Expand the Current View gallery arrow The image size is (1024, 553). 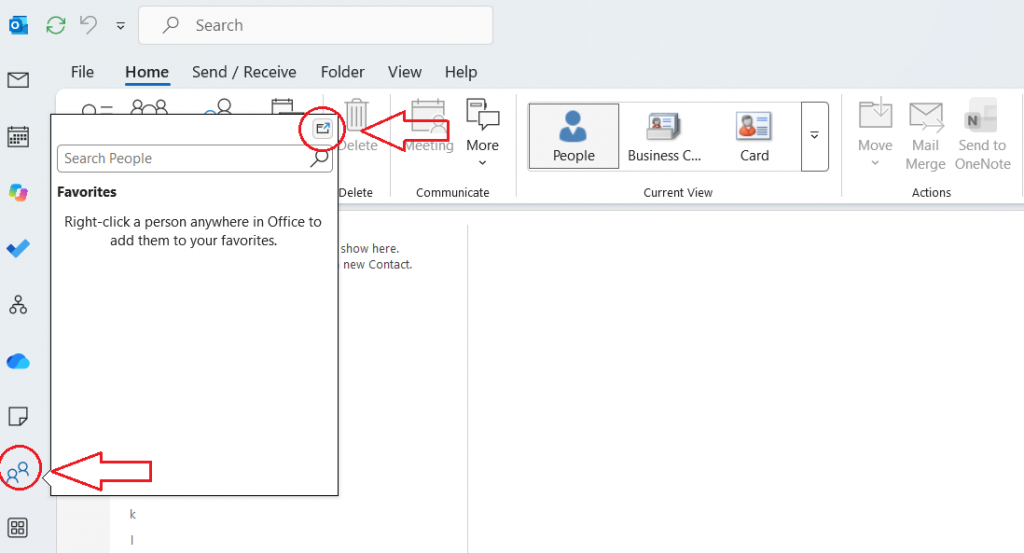[814, 136]
